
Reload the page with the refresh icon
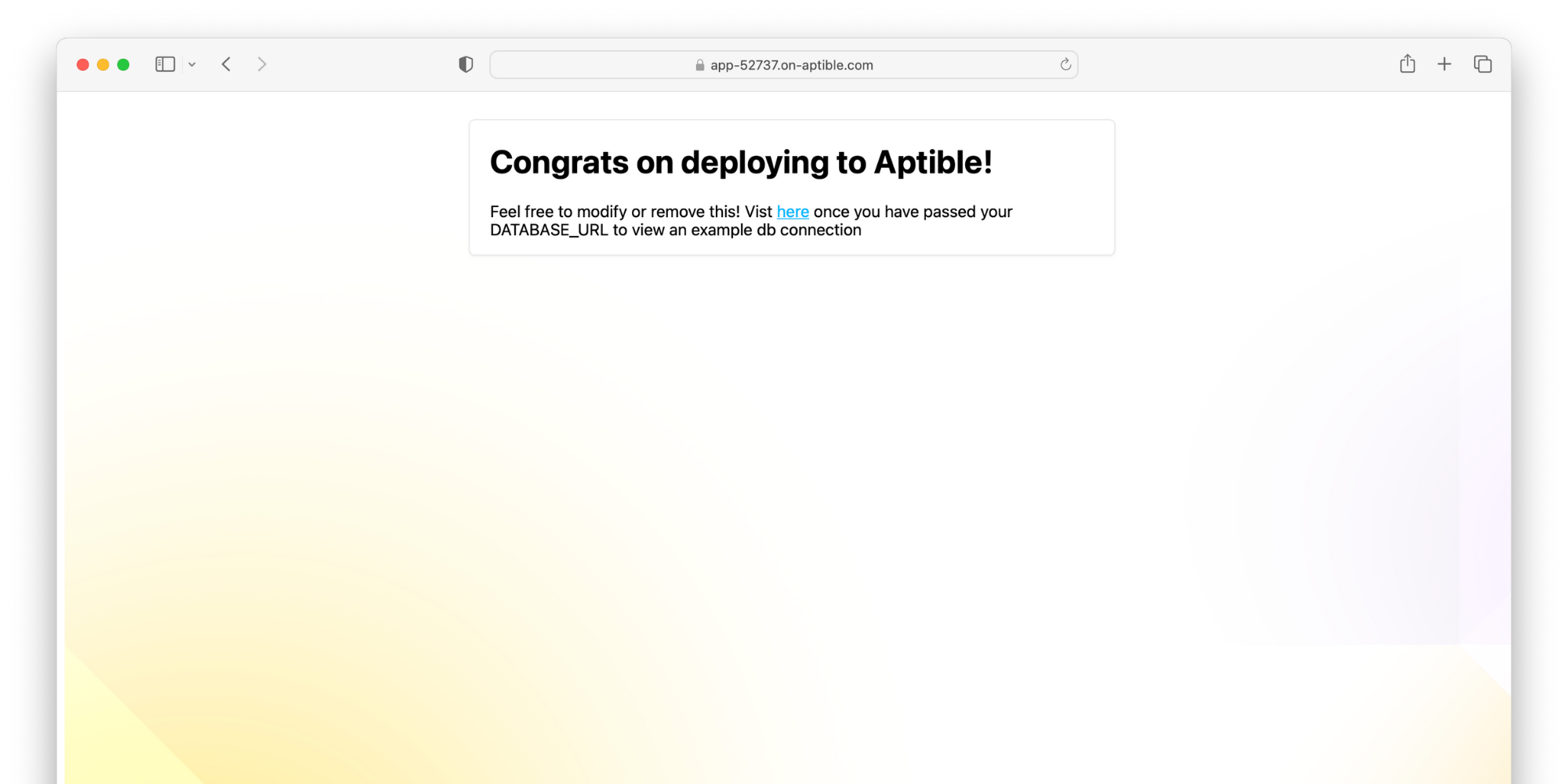pos(1065,64)
